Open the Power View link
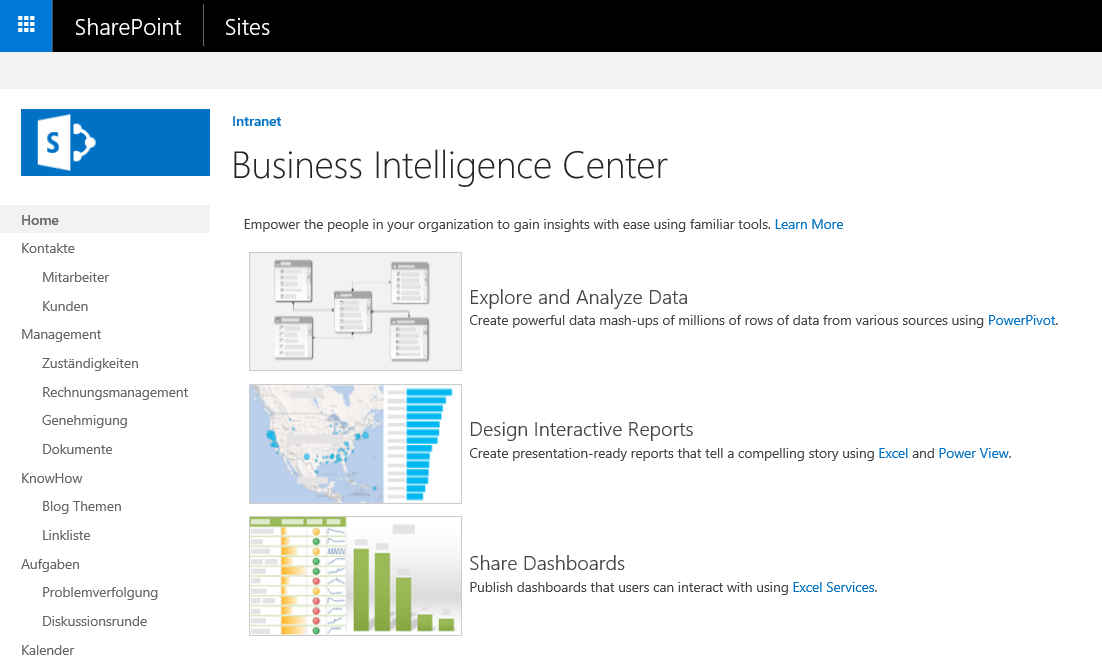The height and width of the screenshot is (665, 1102). click(973, 453)
